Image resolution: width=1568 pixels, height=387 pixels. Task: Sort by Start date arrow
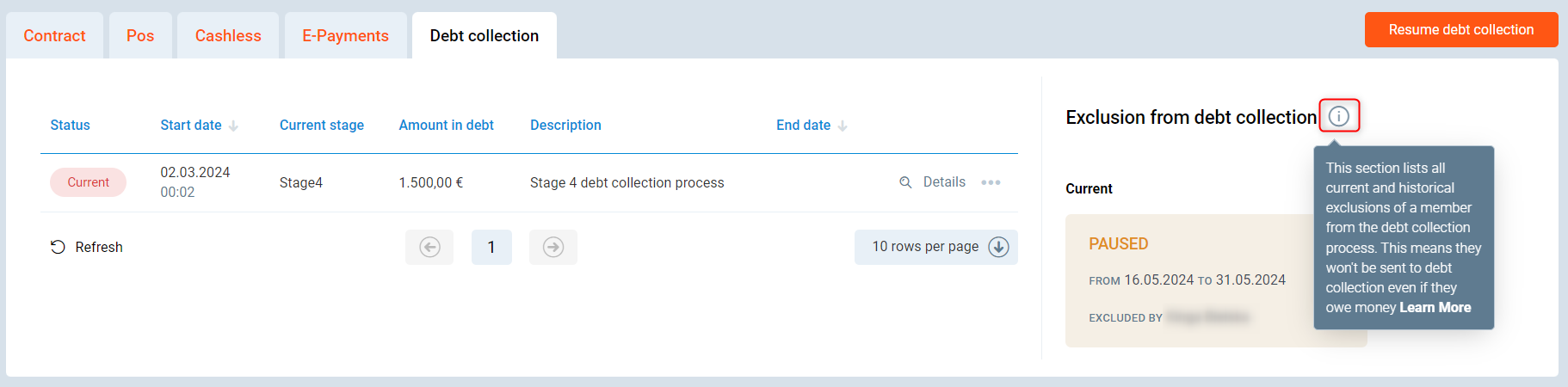[233, 126]
